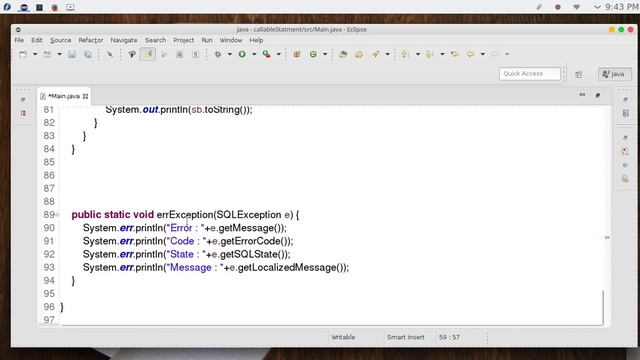640x360 pixels.
Task: Click the overview ruler marker on right
Action: pyautogui.click(x=607, y=237)
